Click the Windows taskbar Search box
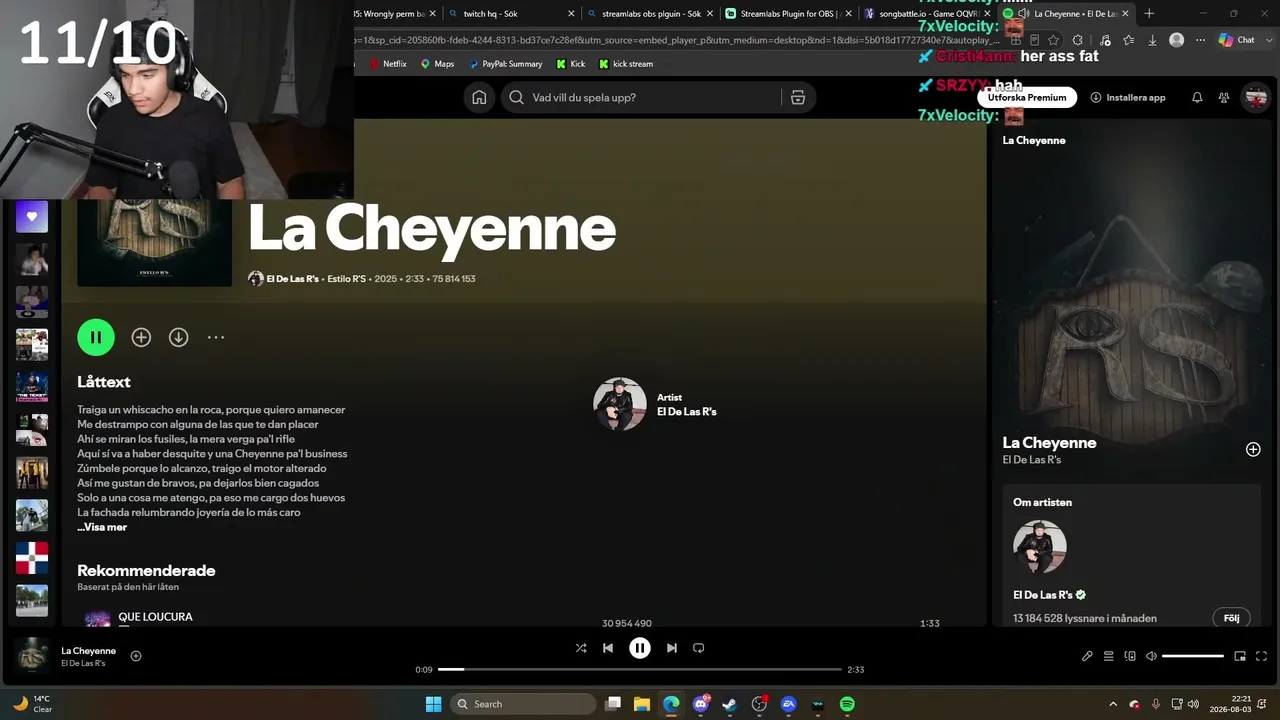Viewport: 1280px width, 720px height. click(523, 704)
